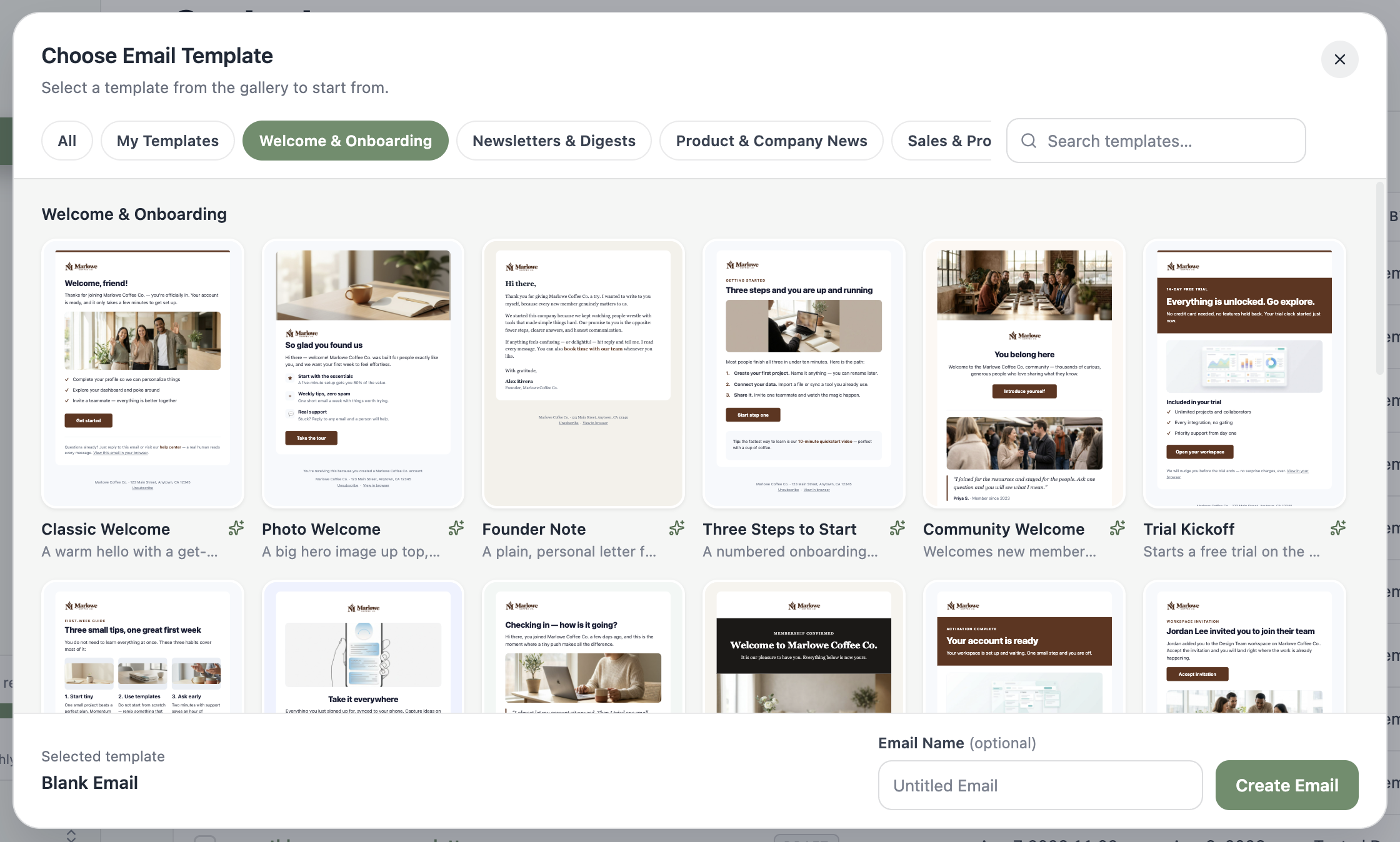Choose the Trial Kickoff template thumbnail

1244,374
